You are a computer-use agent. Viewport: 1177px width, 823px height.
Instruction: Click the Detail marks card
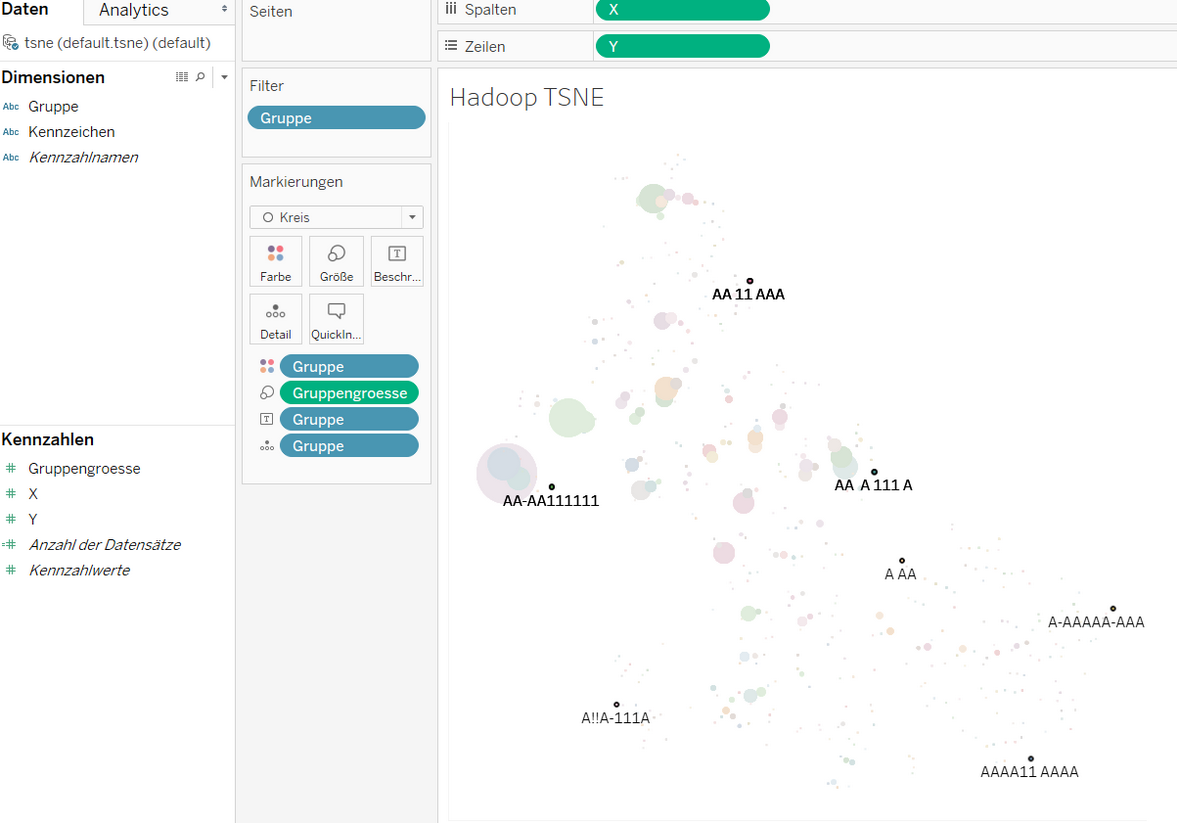276,320
